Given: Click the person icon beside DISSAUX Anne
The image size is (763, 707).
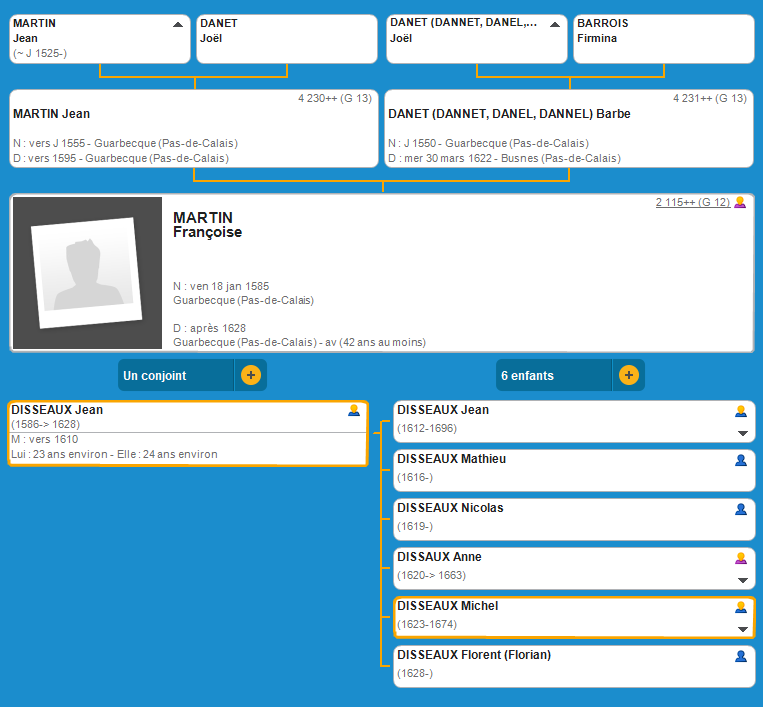Looking at the screenshot, I should click(x=741, y=558).
